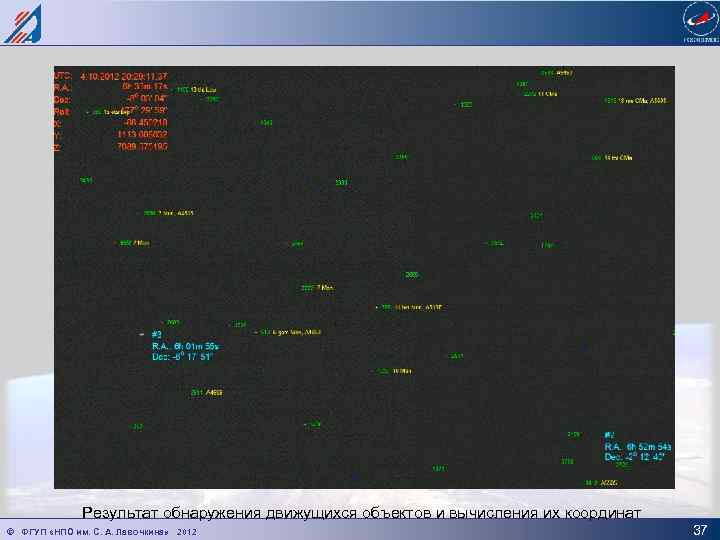The height and width of the screenshot is (540, 720).
Task: Click the cyan 'Dec: -2° 12' 42"' object readout
Action: (634, 457)
